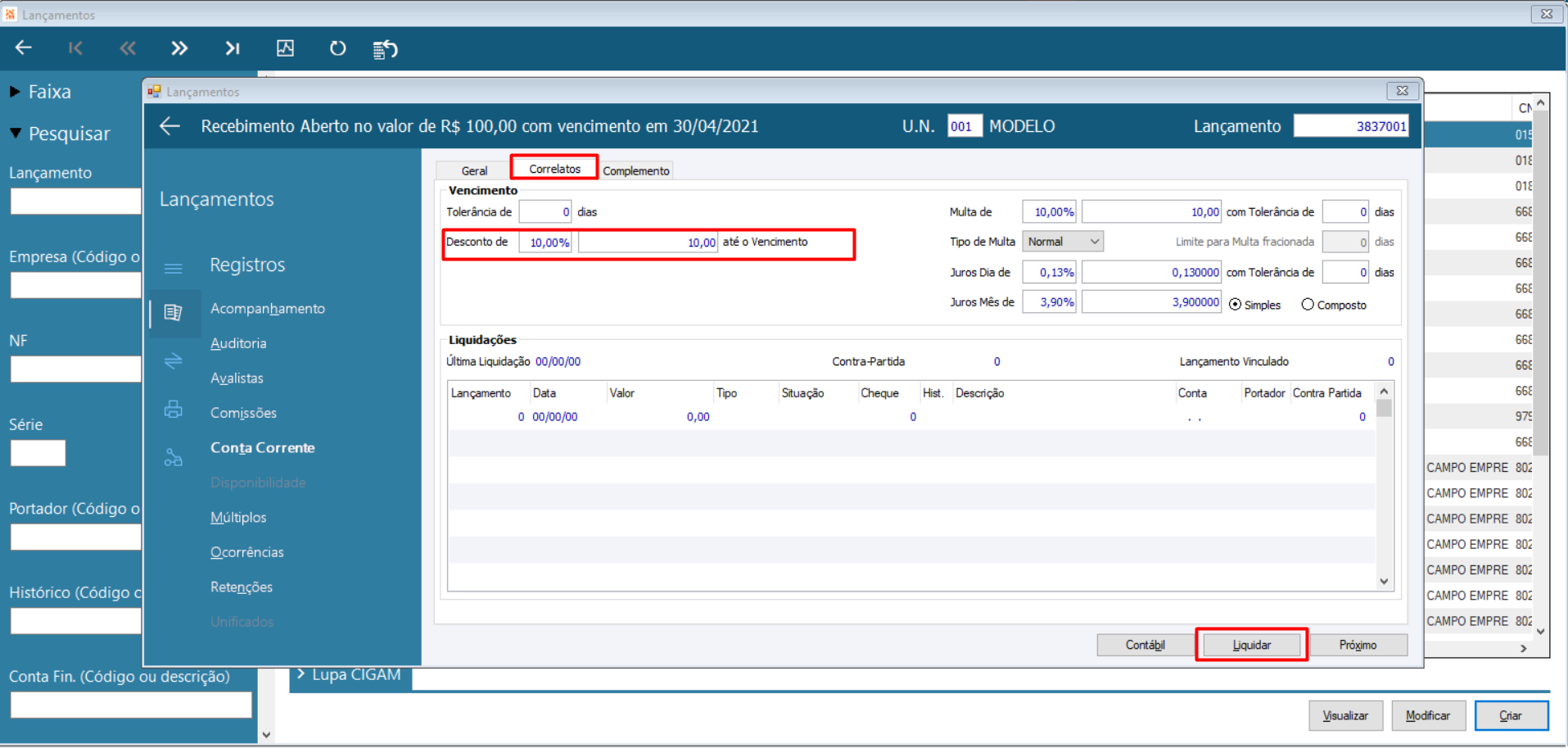Image resolution: width=1568 pixels, height=748 pixels.
Task: Edit the Desconto de percentage field
Action: pyautogui.click(x=545, y=242)
